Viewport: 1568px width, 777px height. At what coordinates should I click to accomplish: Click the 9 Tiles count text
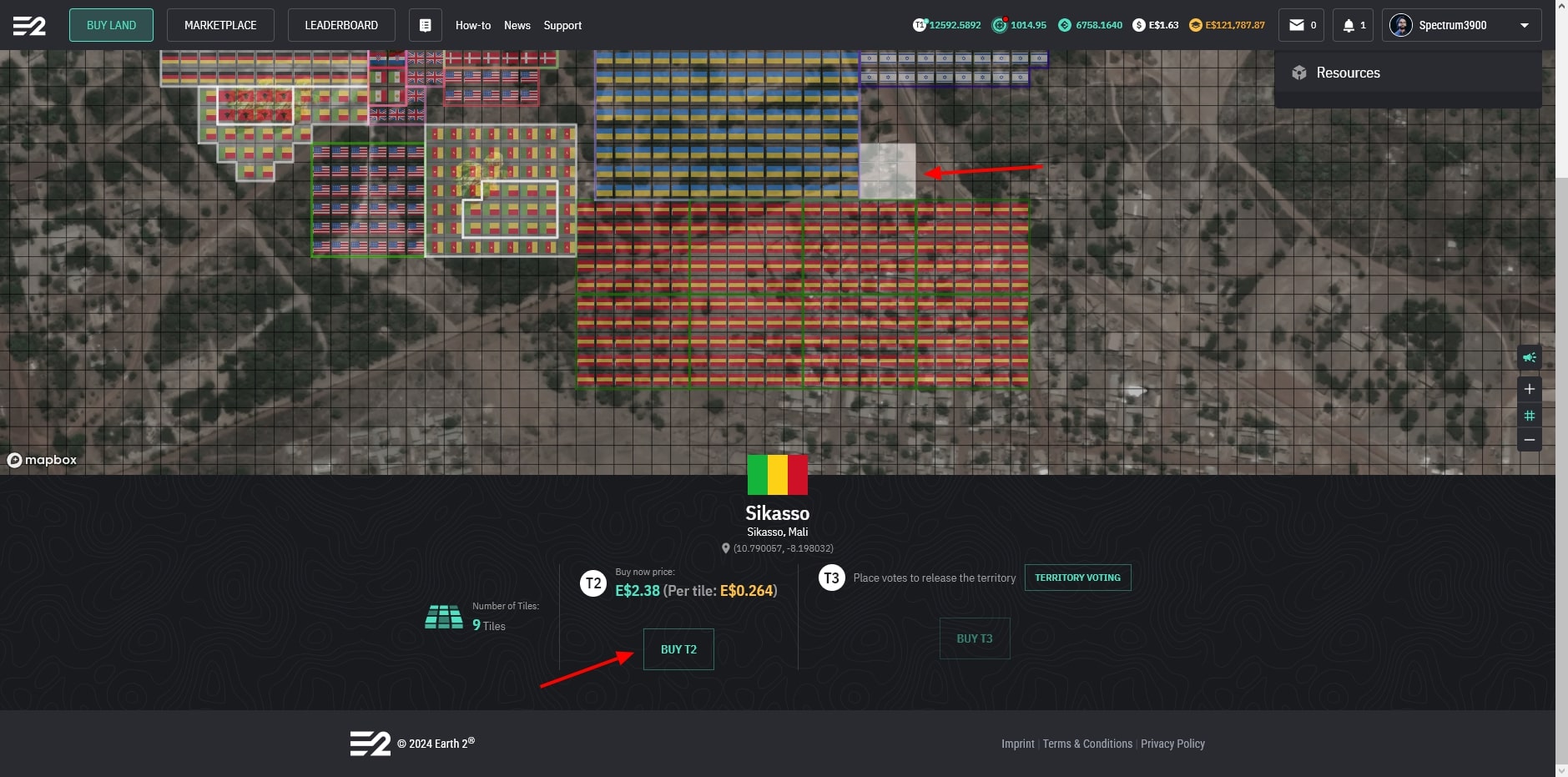coord(489,625)
